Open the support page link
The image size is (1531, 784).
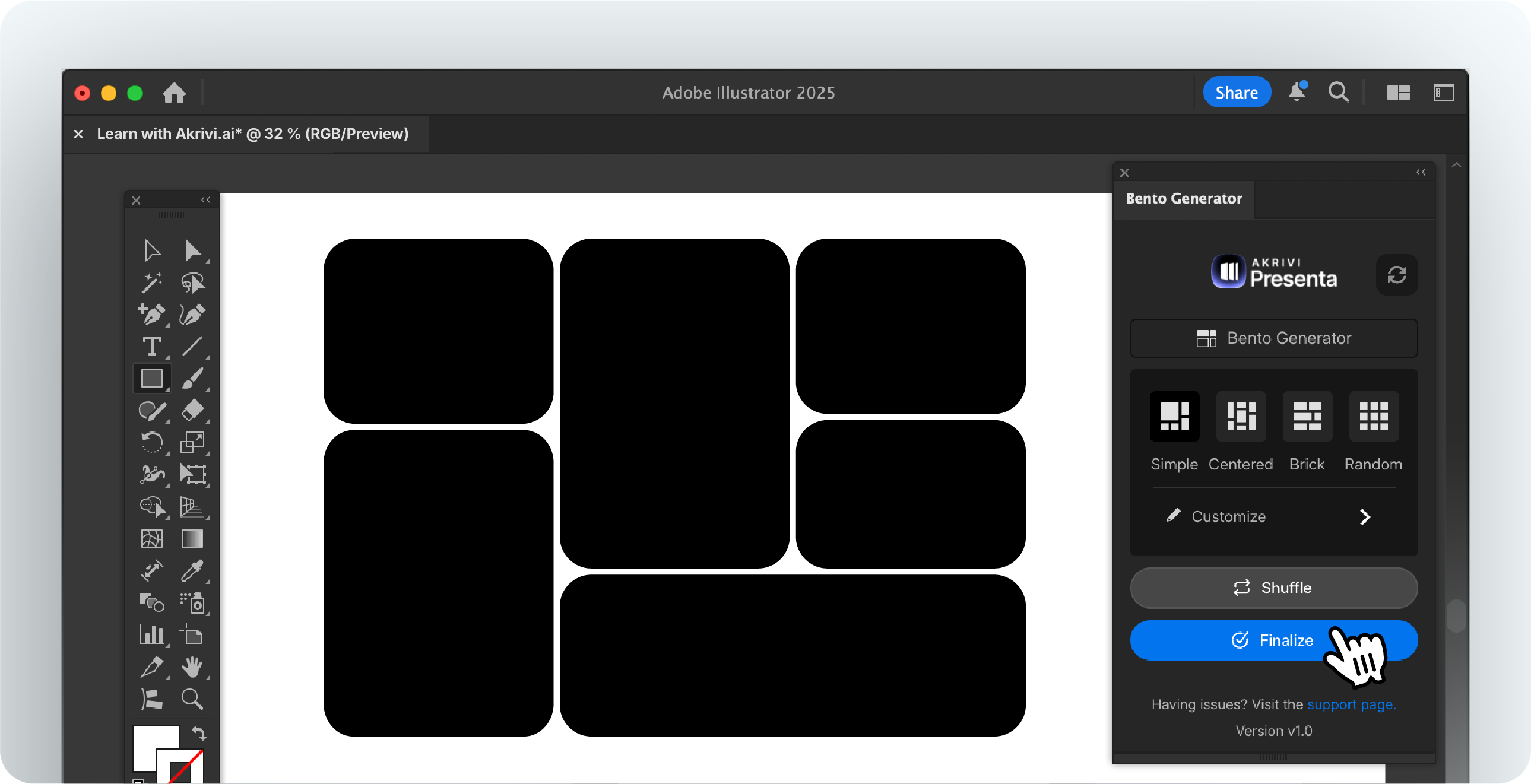pos(1351,704)
